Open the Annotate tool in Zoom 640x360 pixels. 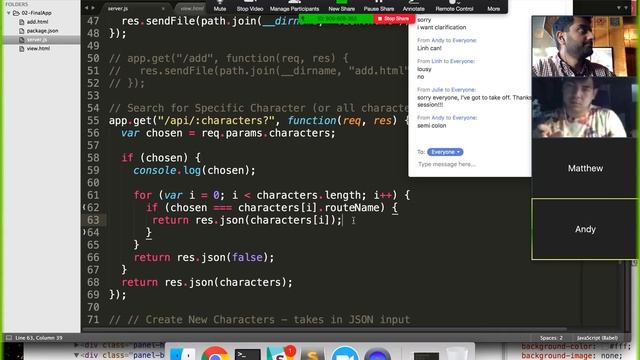pyautogui.click(x=413, y=6)
